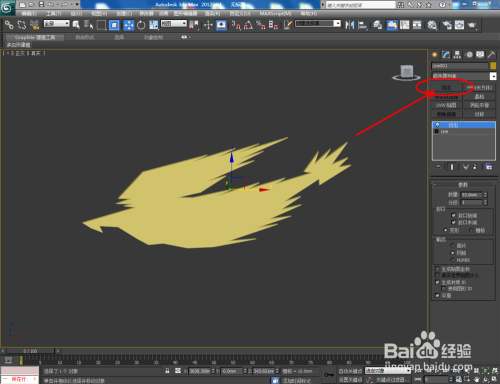Image resolution: width=500 pixels, height=384 pixels.
Task: Open the help dropdown arrow
Action: (x=450, y=5)
